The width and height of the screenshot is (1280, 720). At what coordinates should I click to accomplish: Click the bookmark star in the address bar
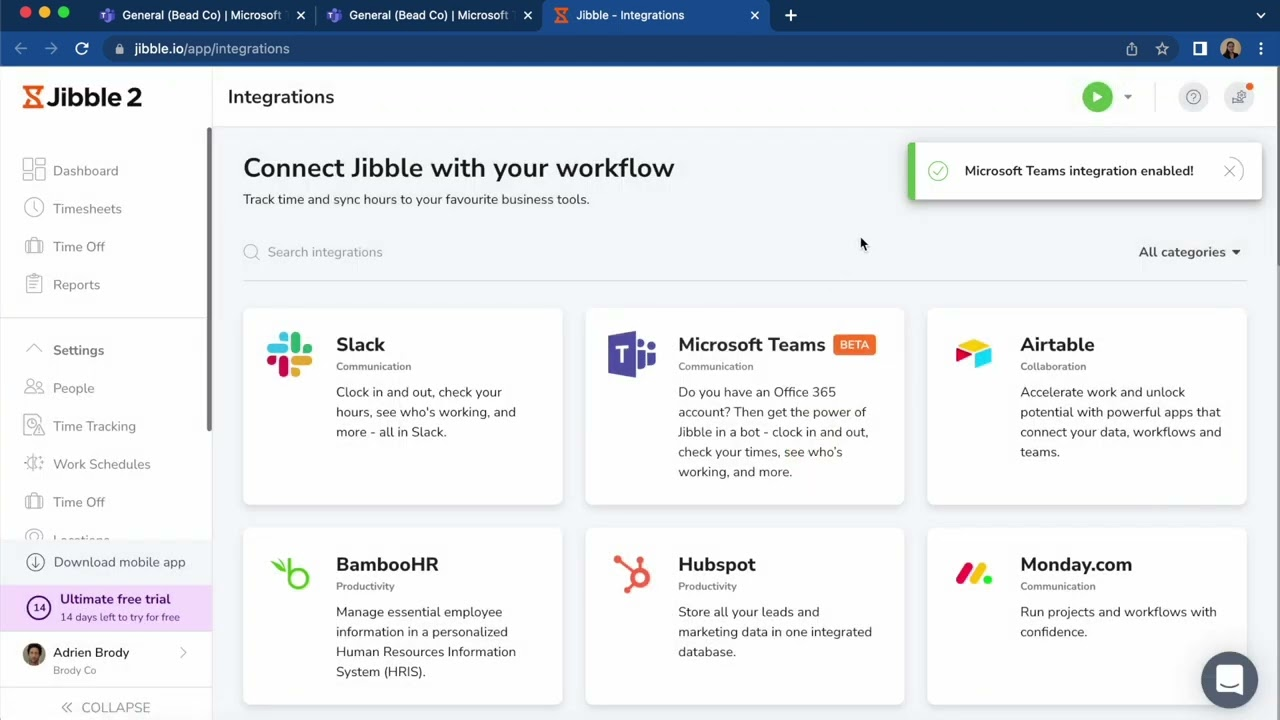1162,48
